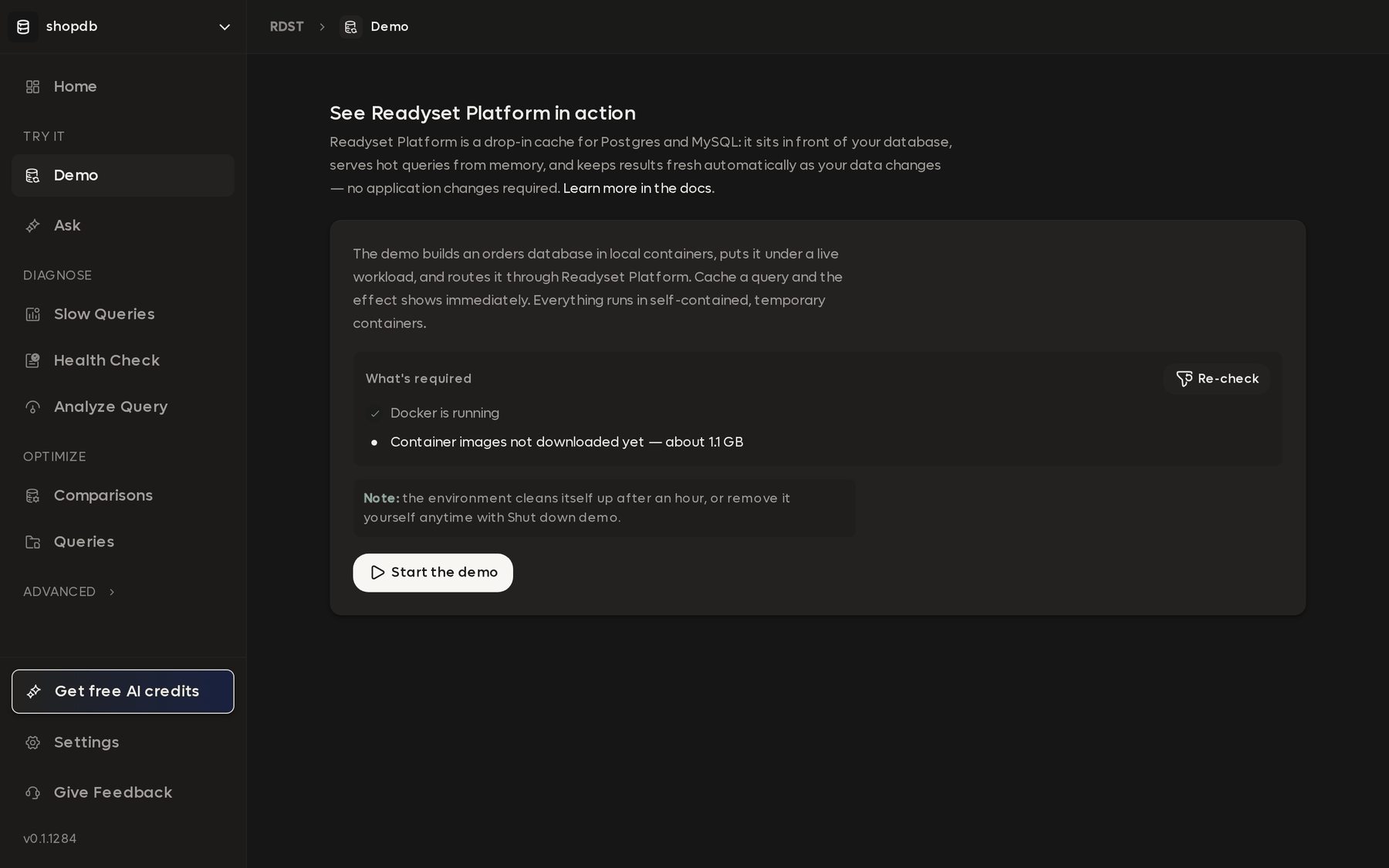The width and height of the screenshot is (1389, 868).
Task: Open Health Check
Action: pos(123,361)
